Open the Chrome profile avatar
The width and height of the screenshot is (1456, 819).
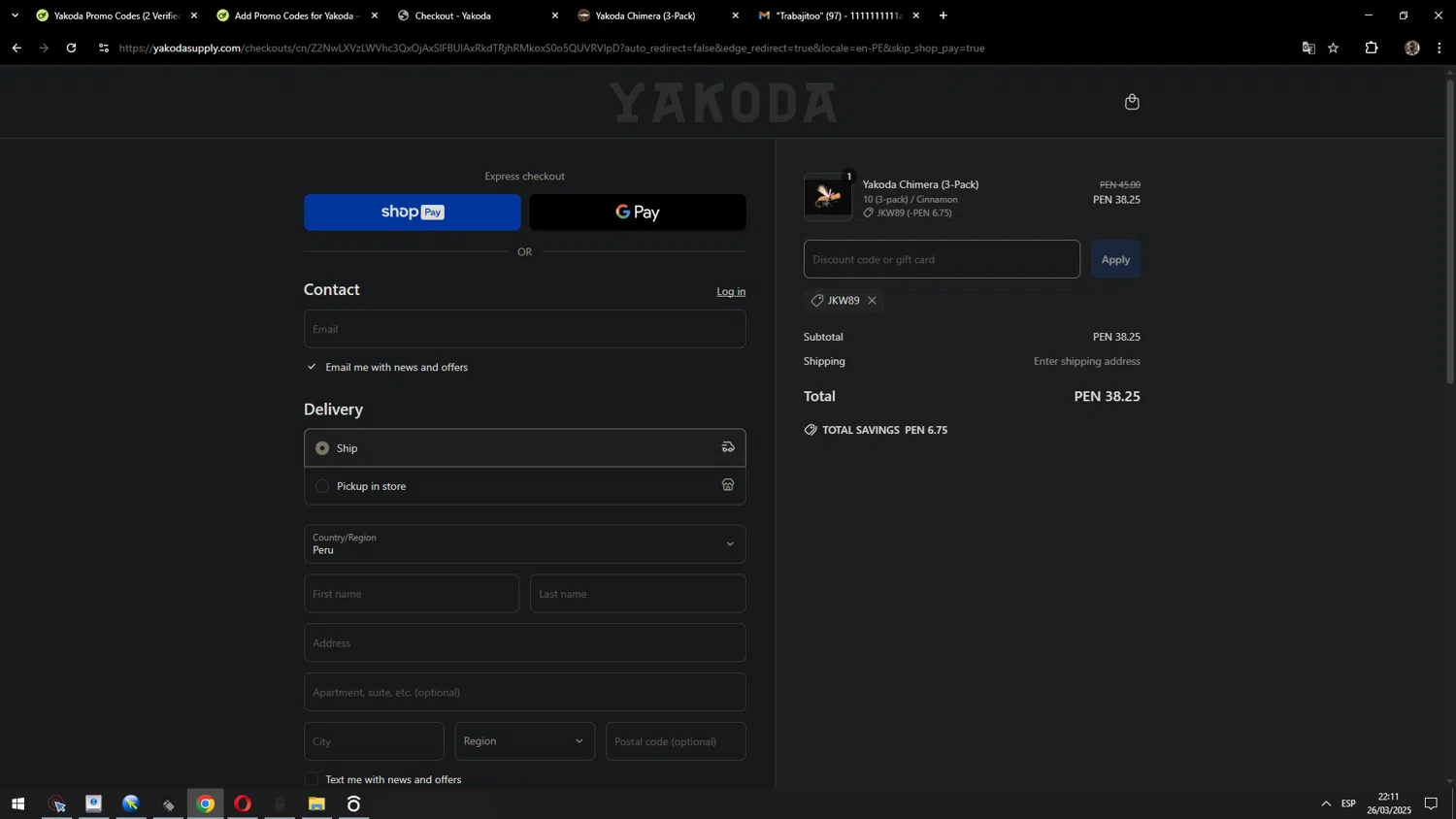click(x=1412, y=48)
